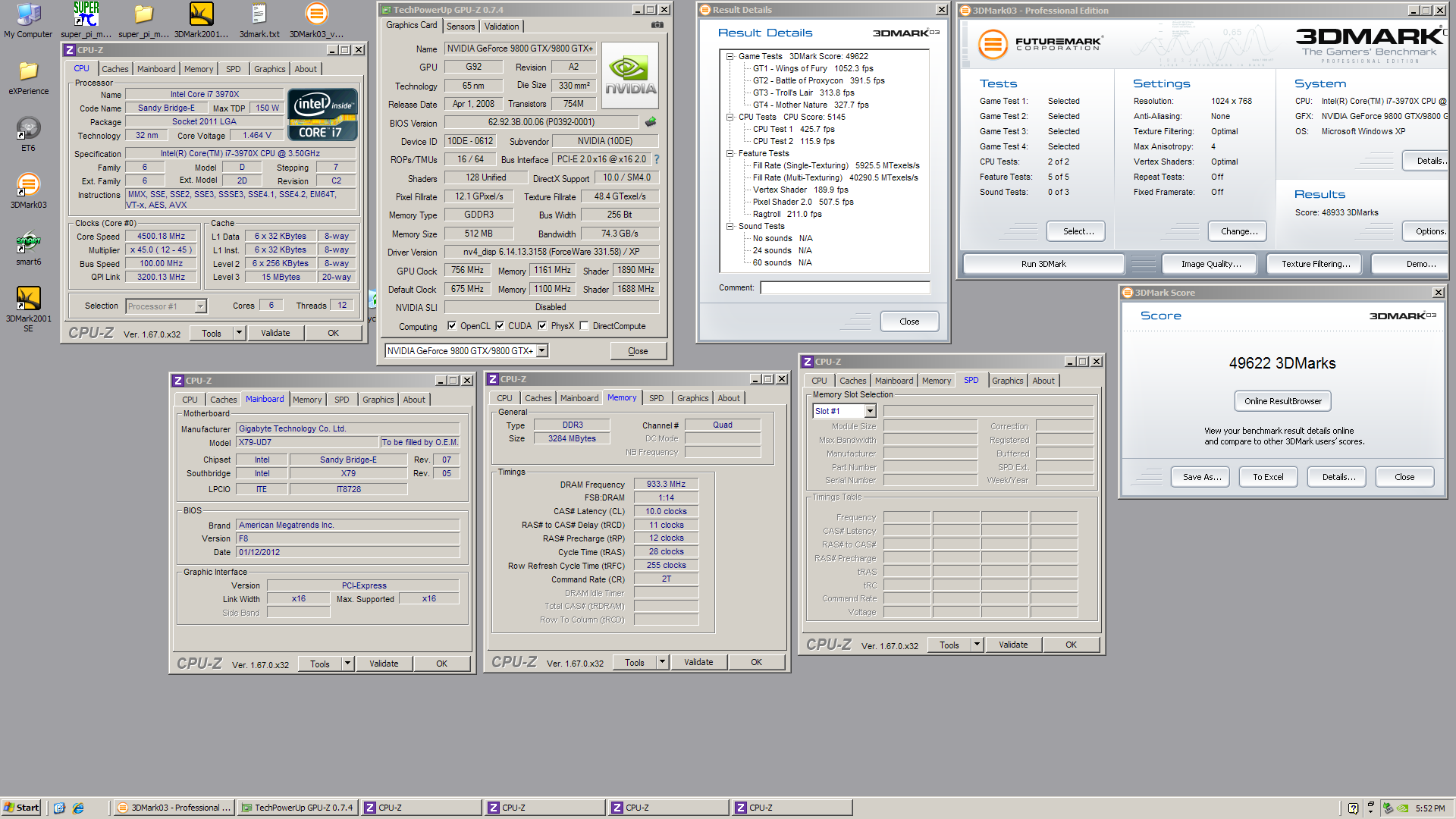
Task: Collapse the CPU Tests tree node
Action: pyautogui.click(x=730, y=117)
